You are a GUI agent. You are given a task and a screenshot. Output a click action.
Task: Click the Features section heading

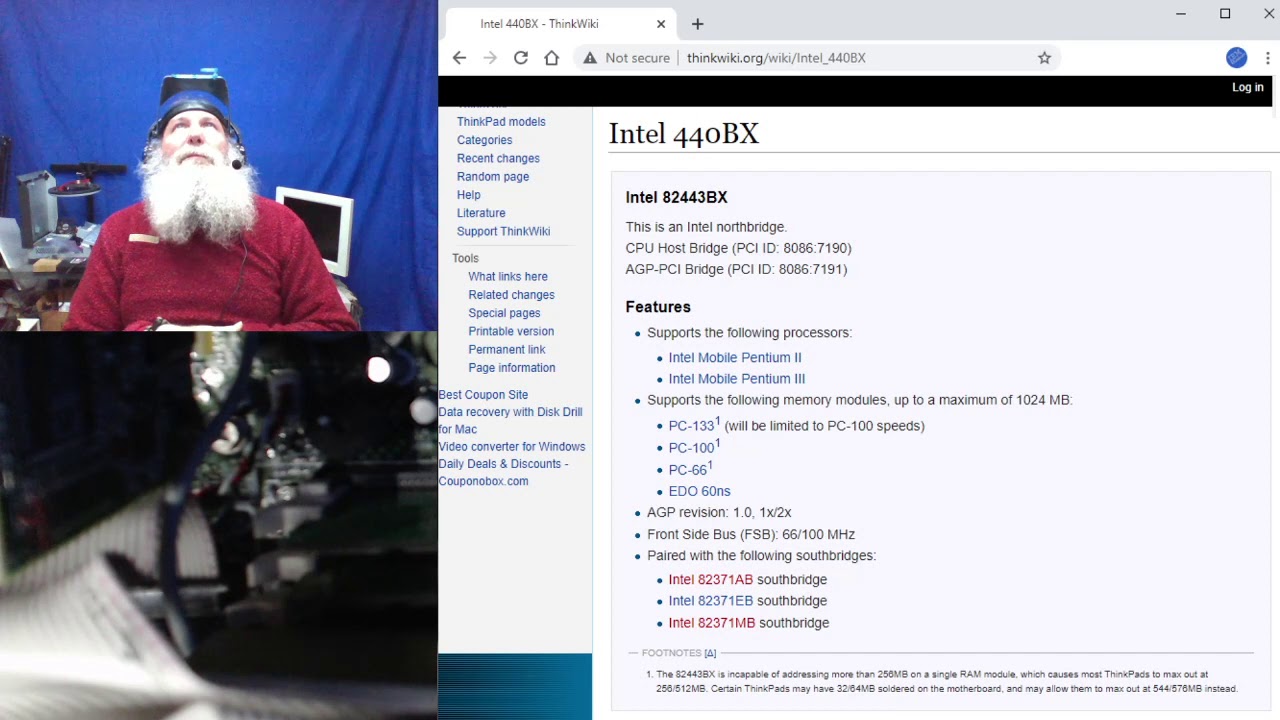tap(658, 307)
